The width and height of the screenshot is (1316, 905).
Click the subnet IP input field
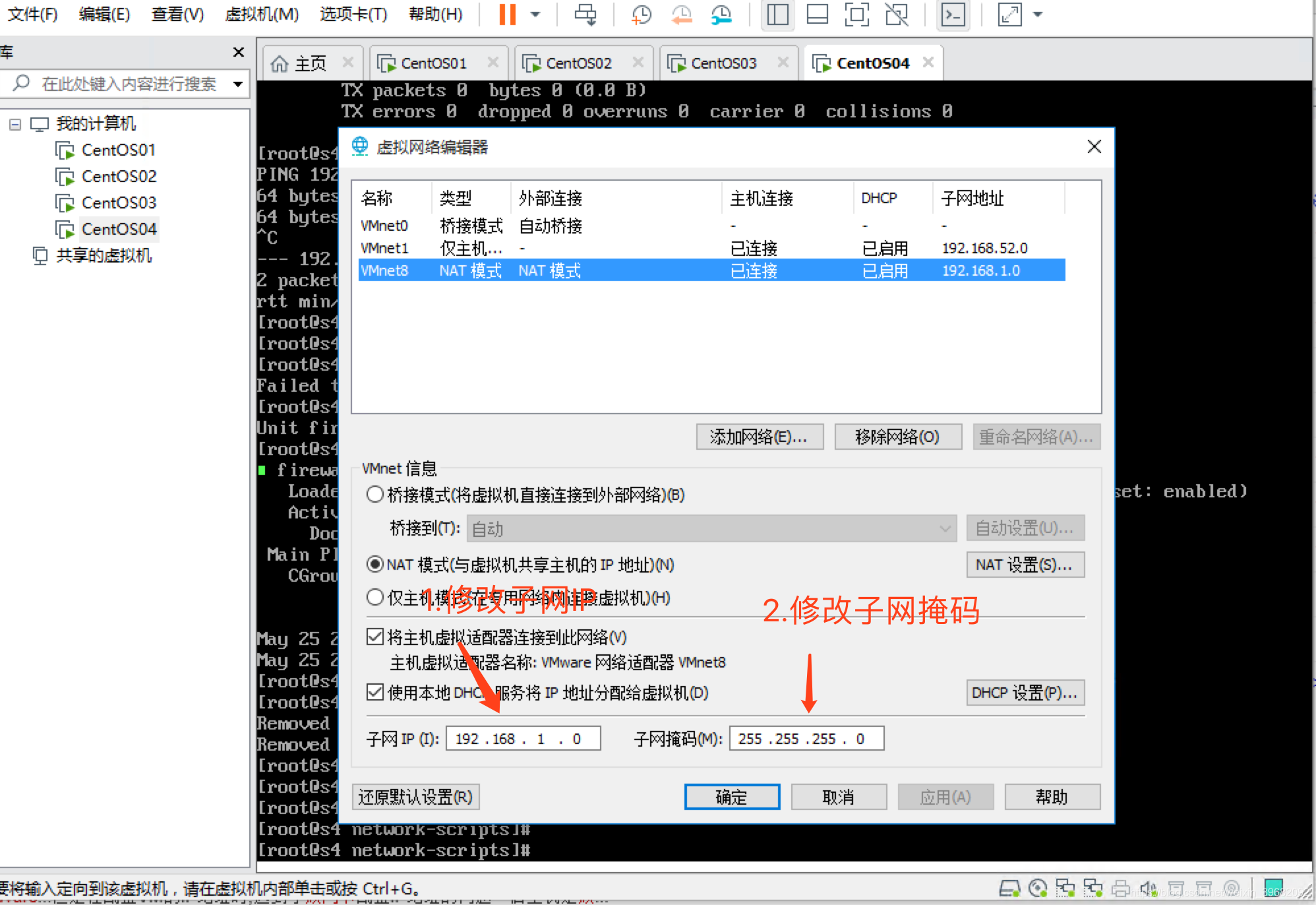click(522, 738)
